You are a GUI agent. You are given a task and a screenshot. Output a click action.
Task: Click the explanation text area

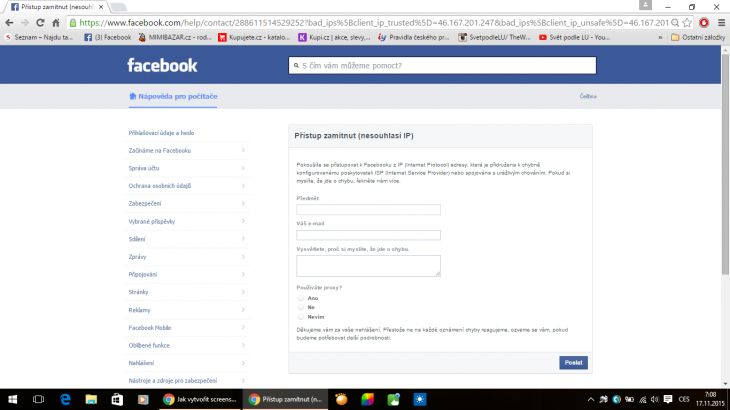point(368,266)
